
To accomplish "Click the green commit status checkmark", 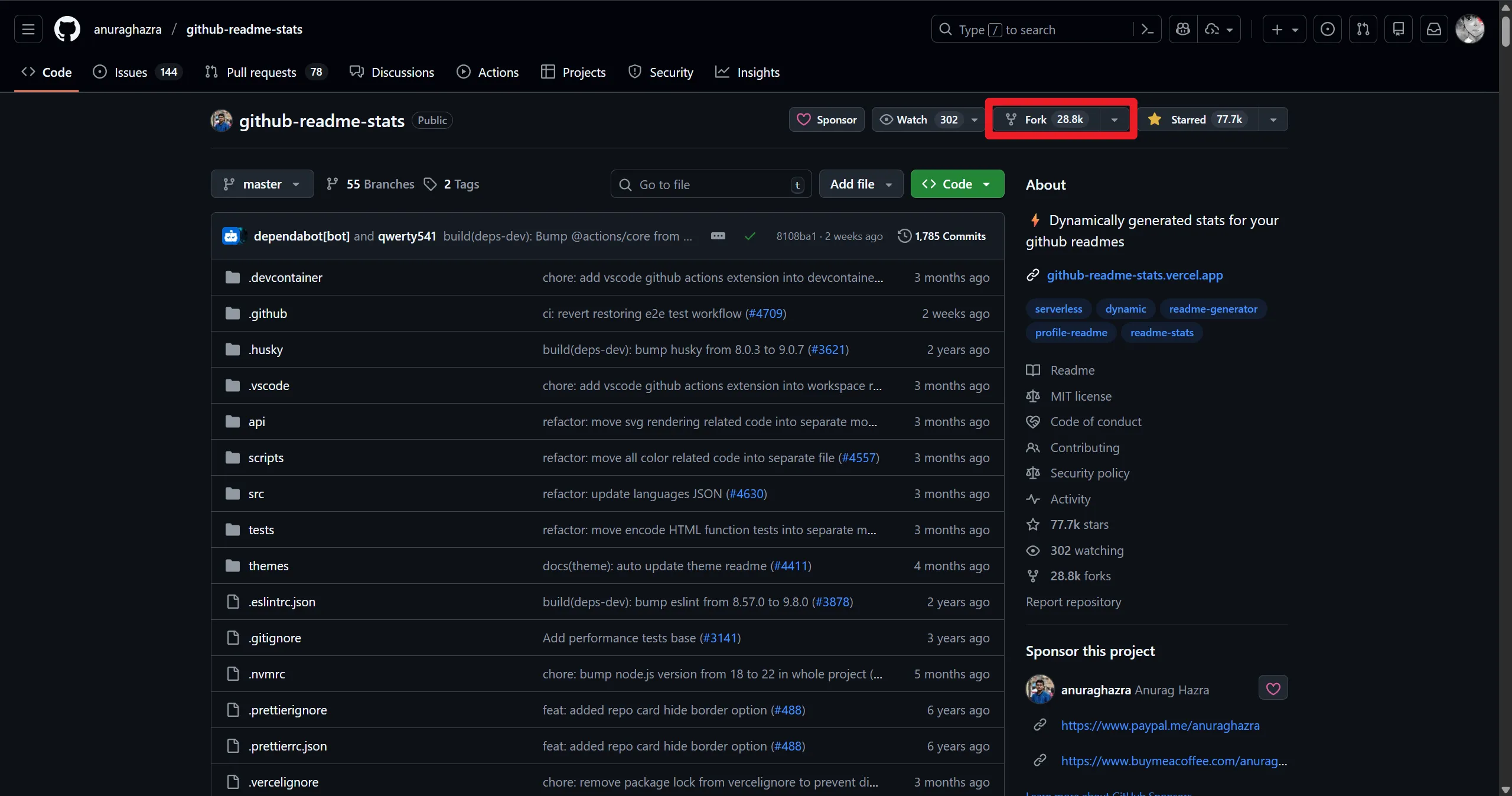I will coord(750,236).
